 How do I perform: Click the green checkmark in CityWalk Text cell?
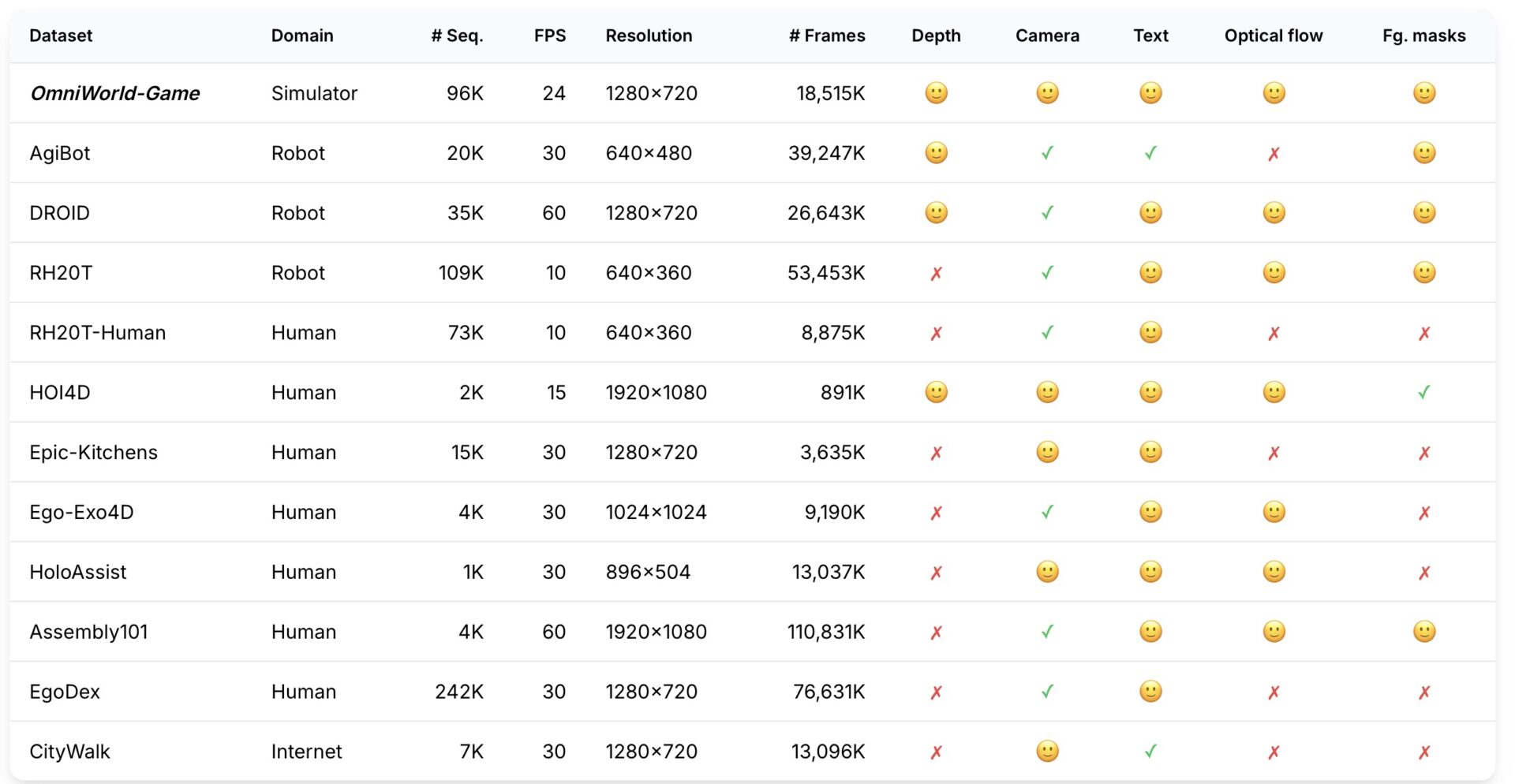click(x=1150, y=751)
